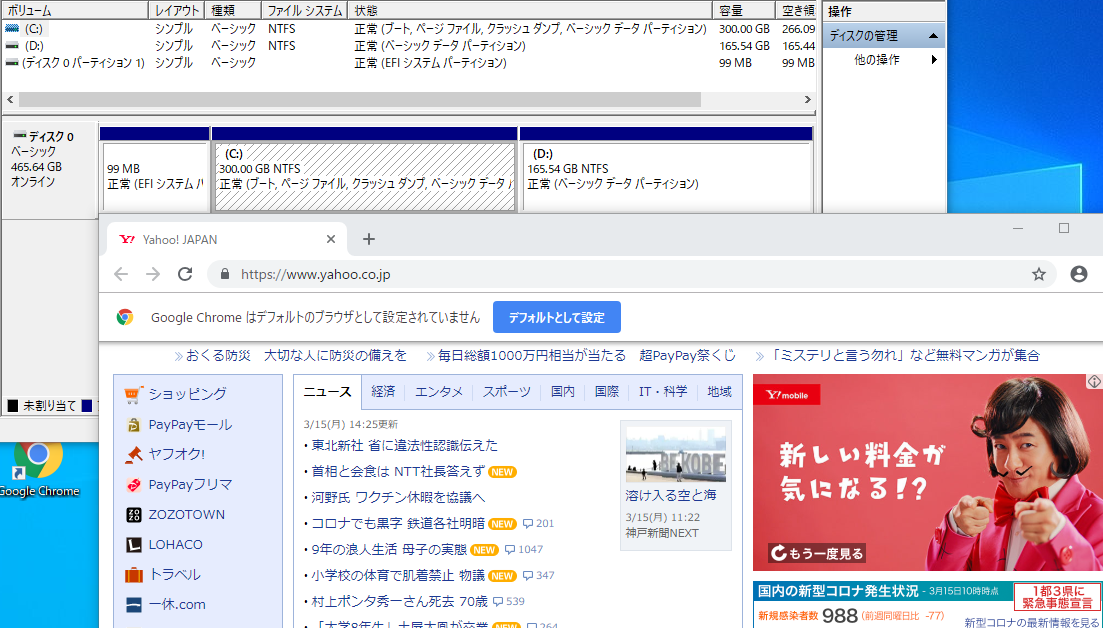Click the Chrome logo icon in the default browser bar
Screen dimensions: 1103x628
point(125,317)
